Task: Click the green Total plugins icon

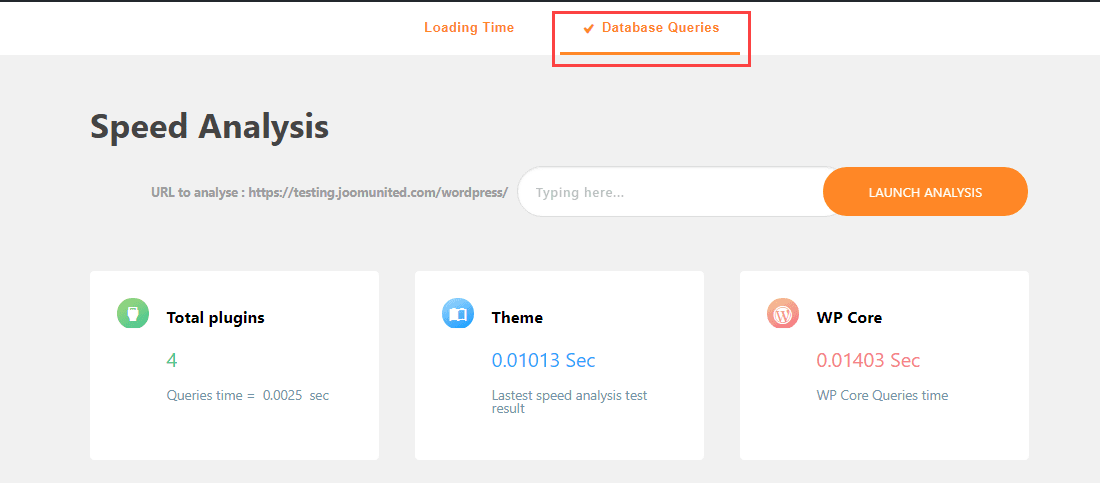Action: [x=133, y=313]
